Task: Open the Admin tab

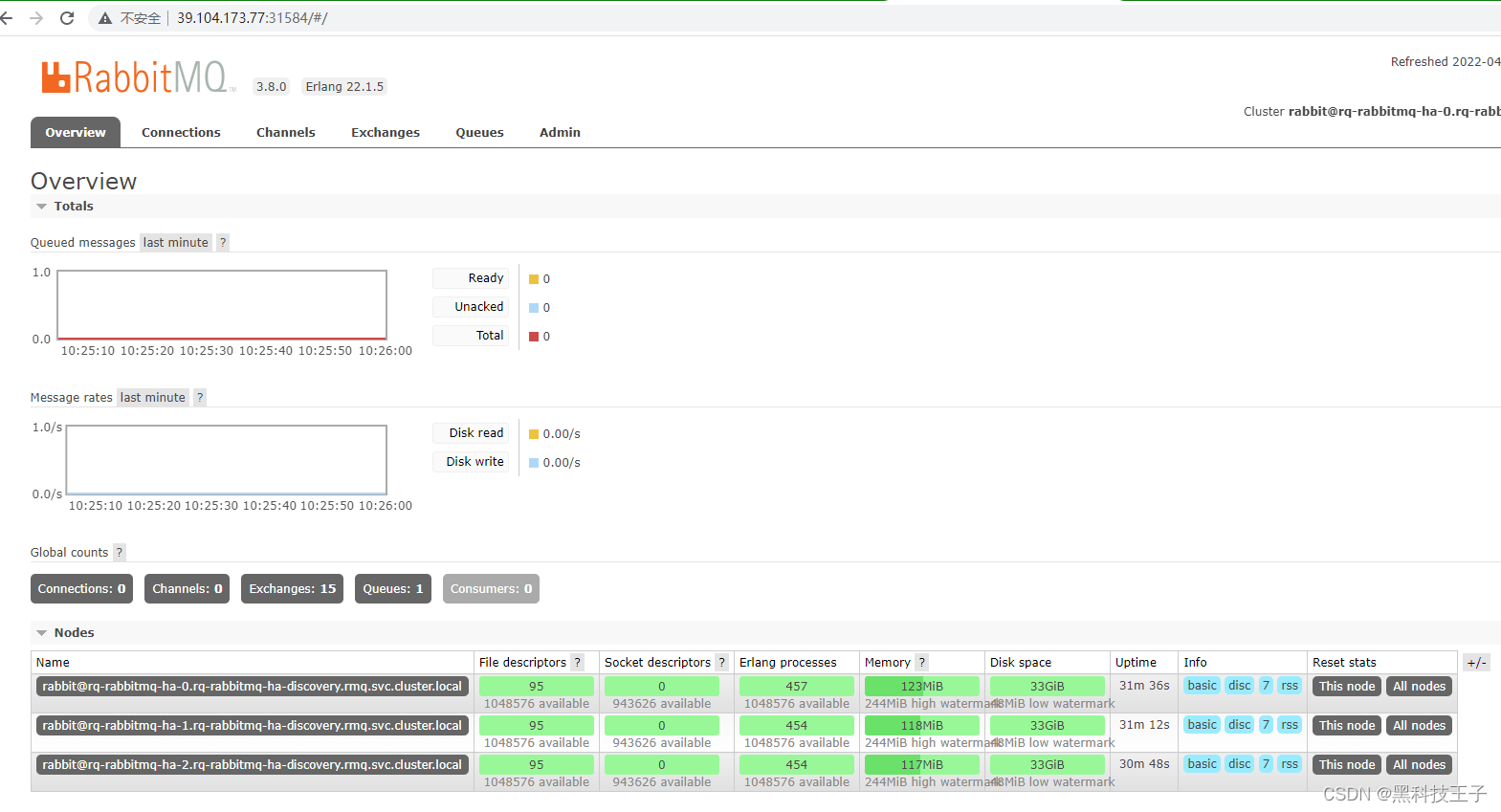Action: (560, 133)
